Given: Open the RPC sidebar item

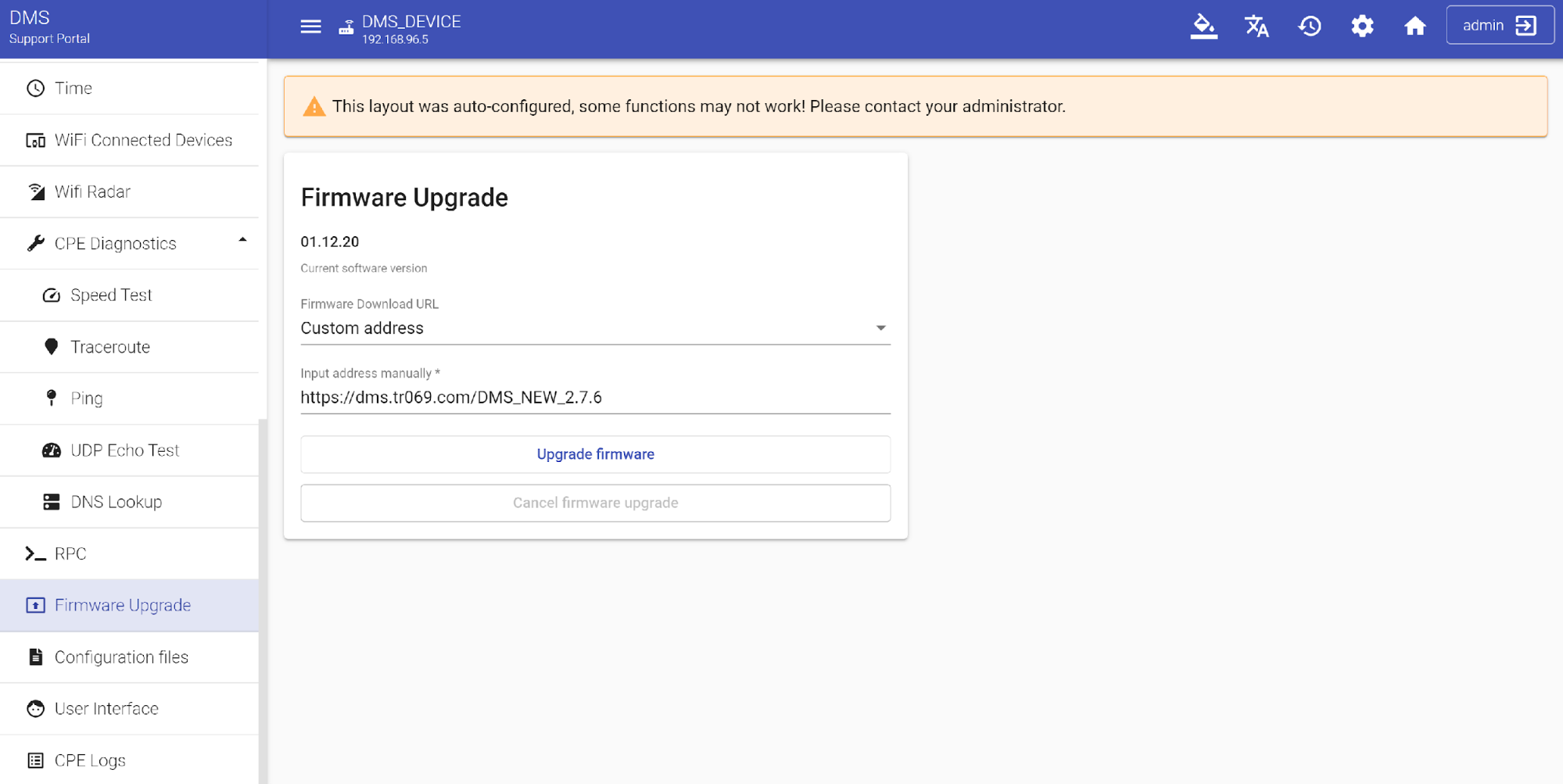Looking at the screenshot, I should [70, 554].
